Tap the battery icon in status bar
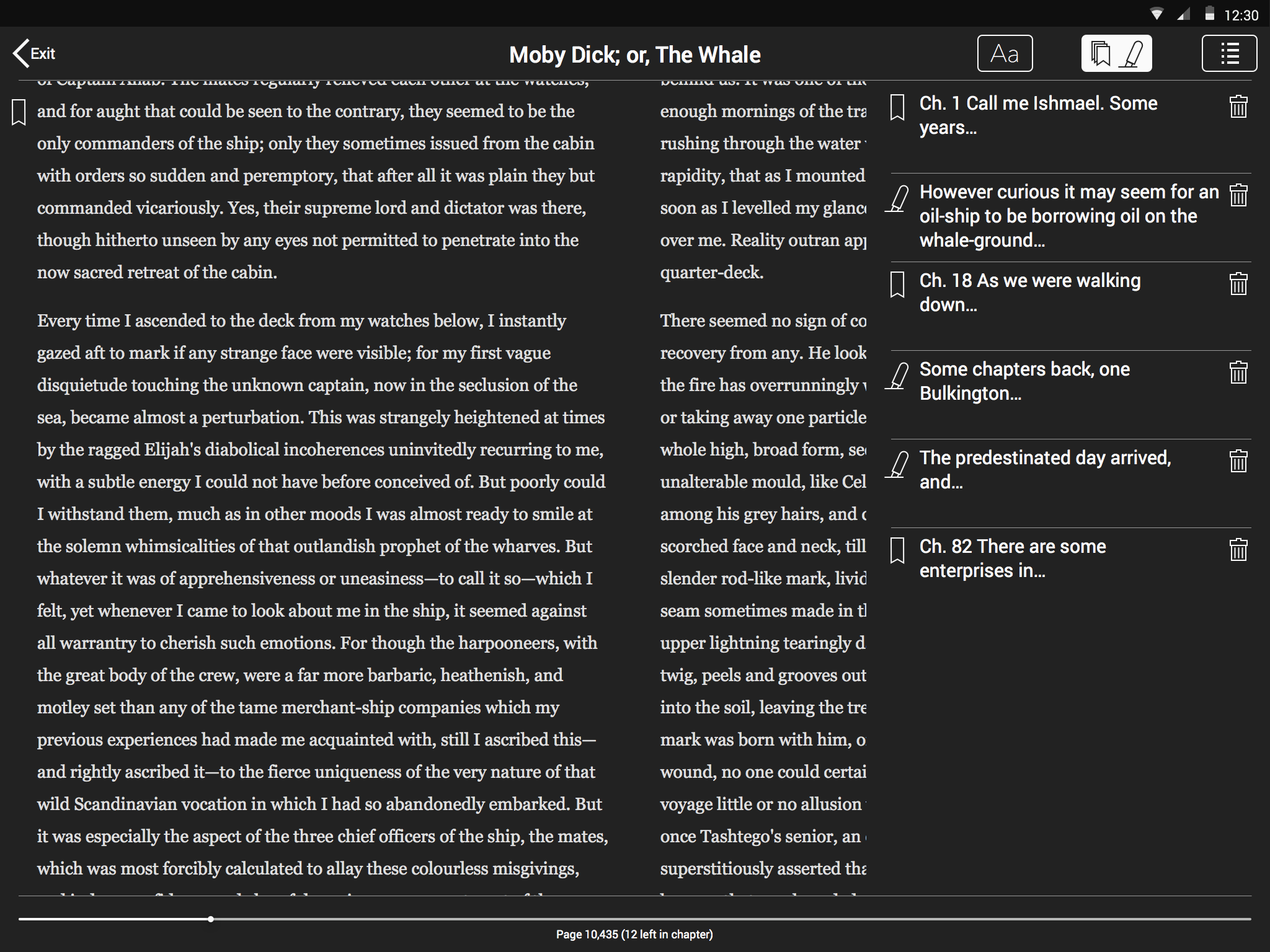 pyautogui.click(x=1209, y=14)
